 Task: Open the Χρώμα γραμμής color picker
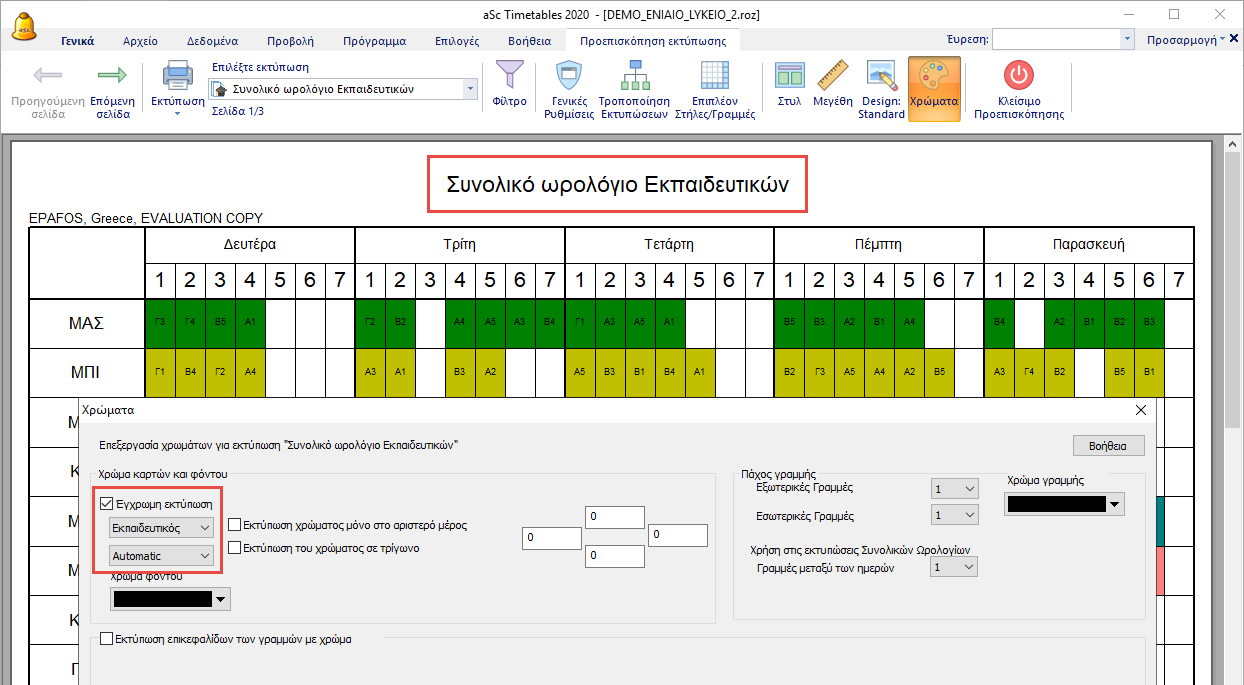1064,505
